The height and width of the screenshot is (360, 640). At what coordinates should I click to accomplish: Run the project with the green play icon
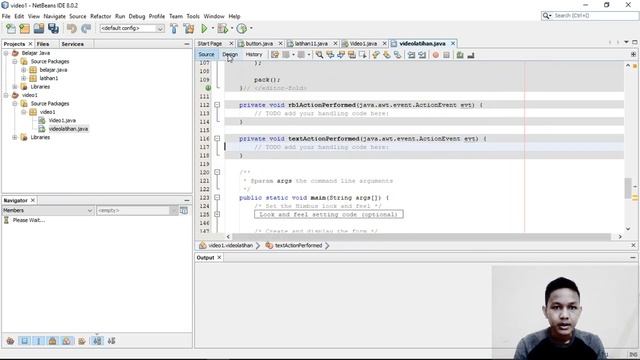pos(204,28)
